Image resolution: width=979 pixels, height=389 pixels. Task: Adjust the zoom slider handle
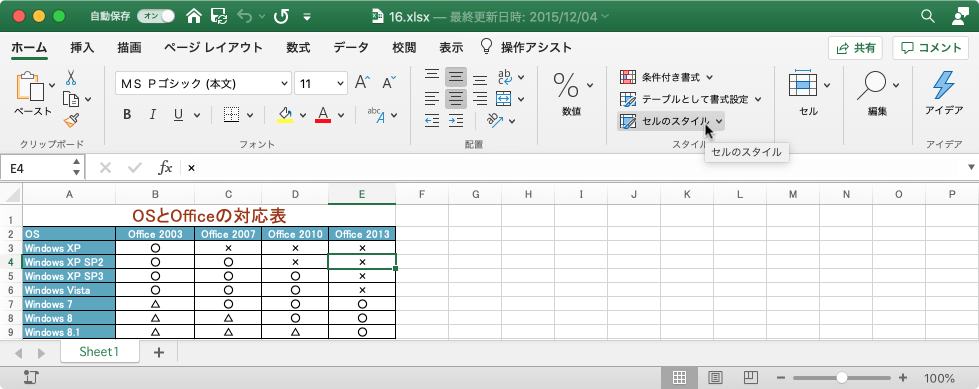click(x=842, y=378)
